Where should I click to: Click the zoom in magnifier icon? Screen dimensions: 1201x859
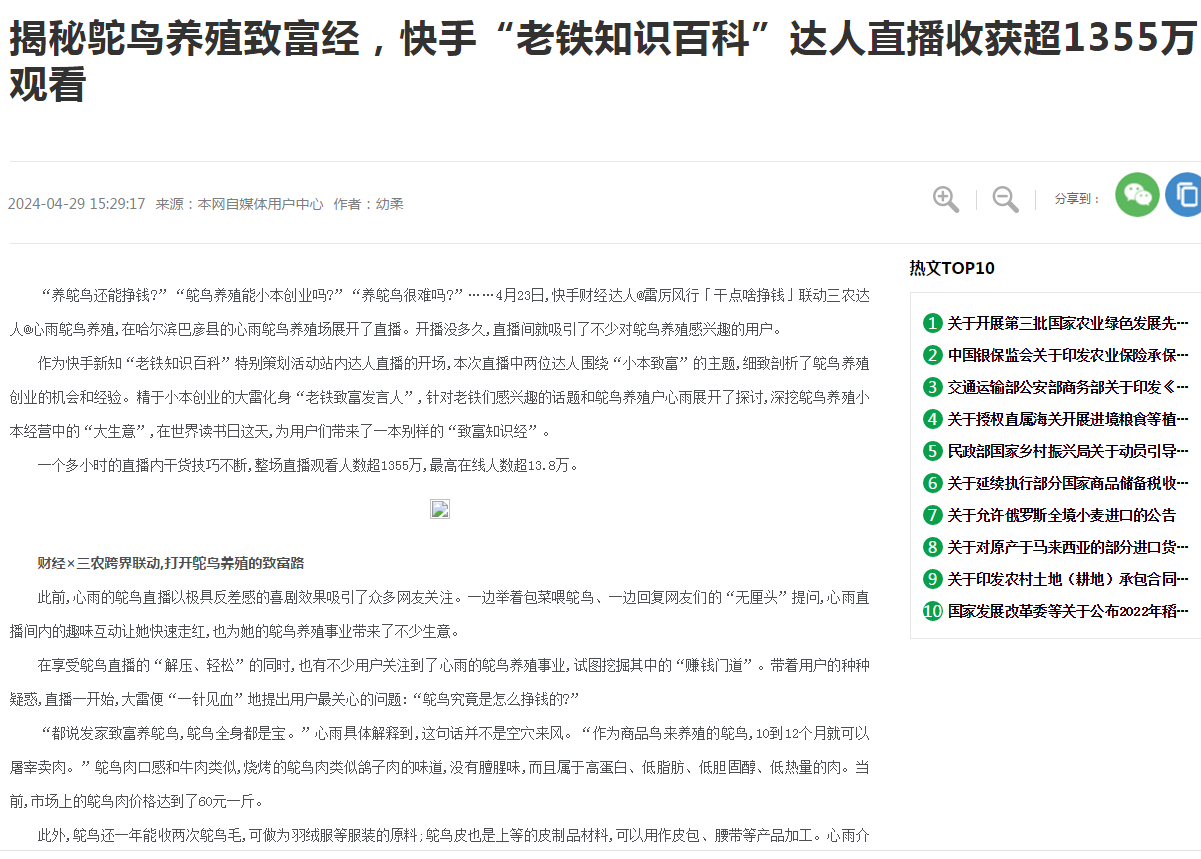[x=946, y=199]
